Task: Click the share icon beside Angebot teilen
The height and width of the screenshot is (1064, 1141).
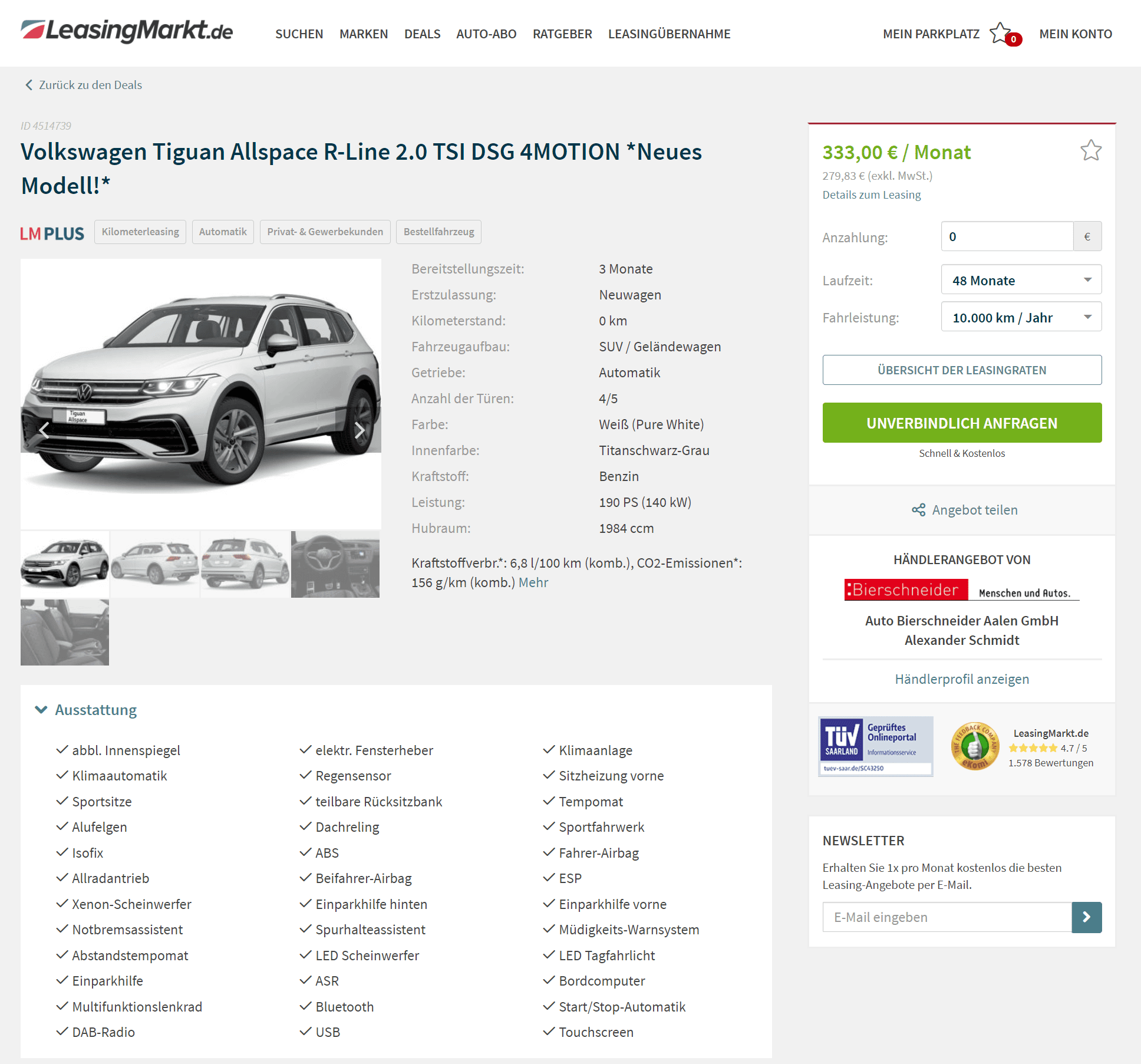Action: pyautogui.click(x=918, y=510)
